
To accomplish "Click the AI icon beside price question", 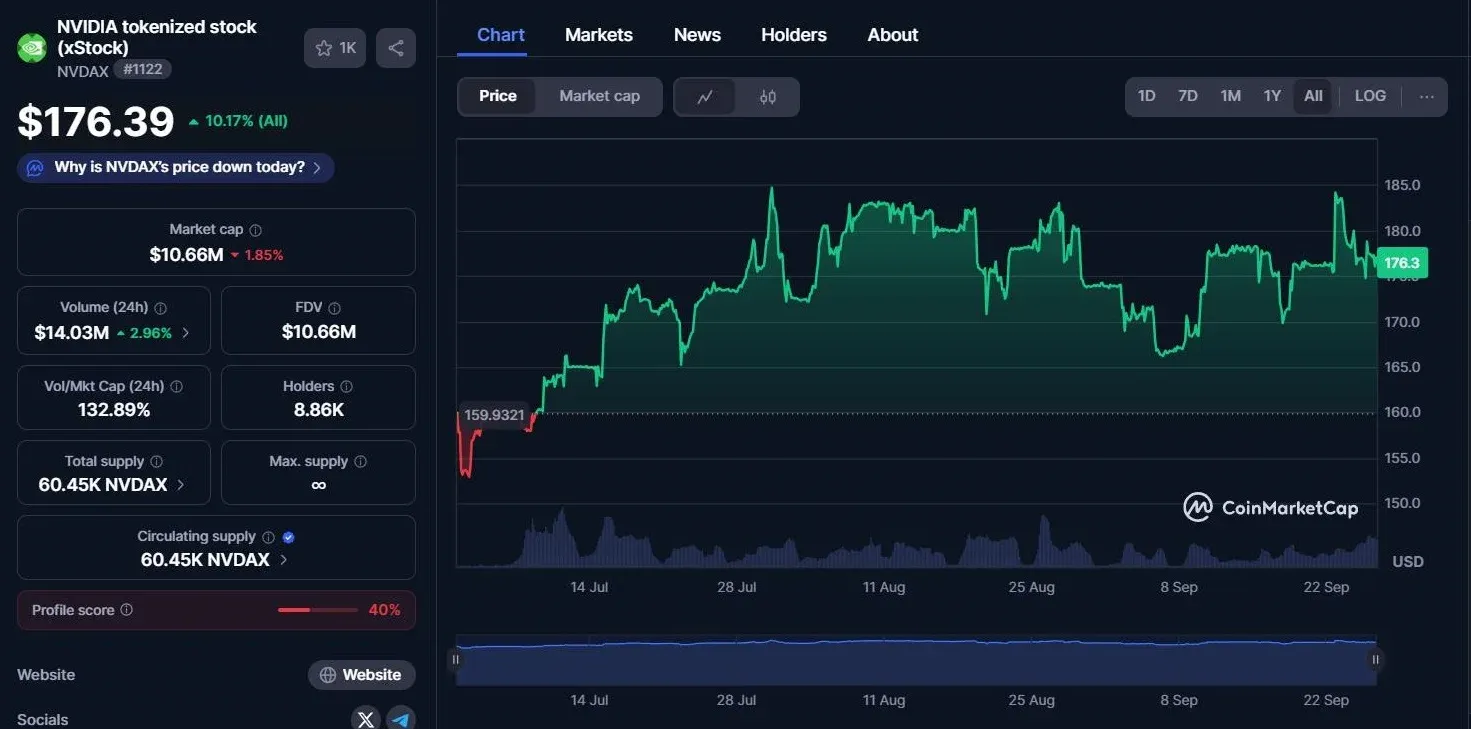I will (x=35, y=168).
